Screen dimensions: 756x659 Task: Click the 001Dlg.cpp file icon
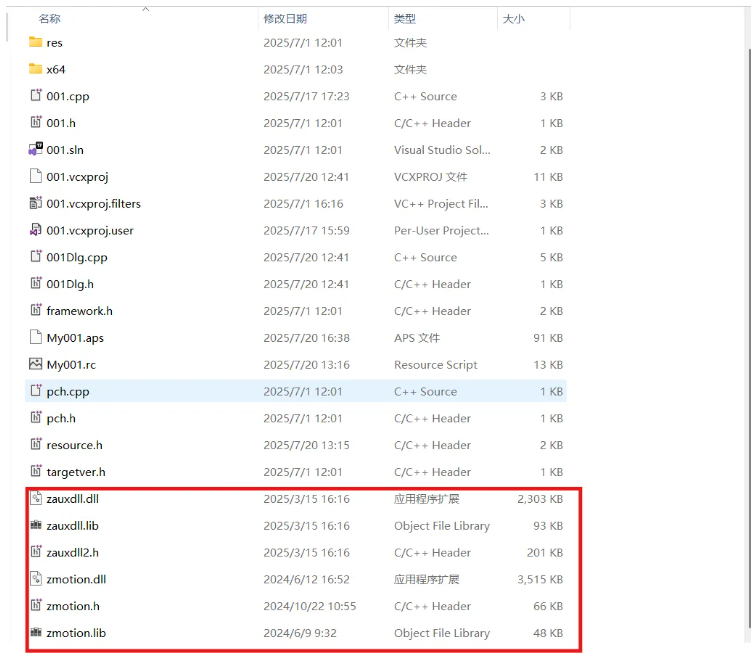tap(36, 256)
